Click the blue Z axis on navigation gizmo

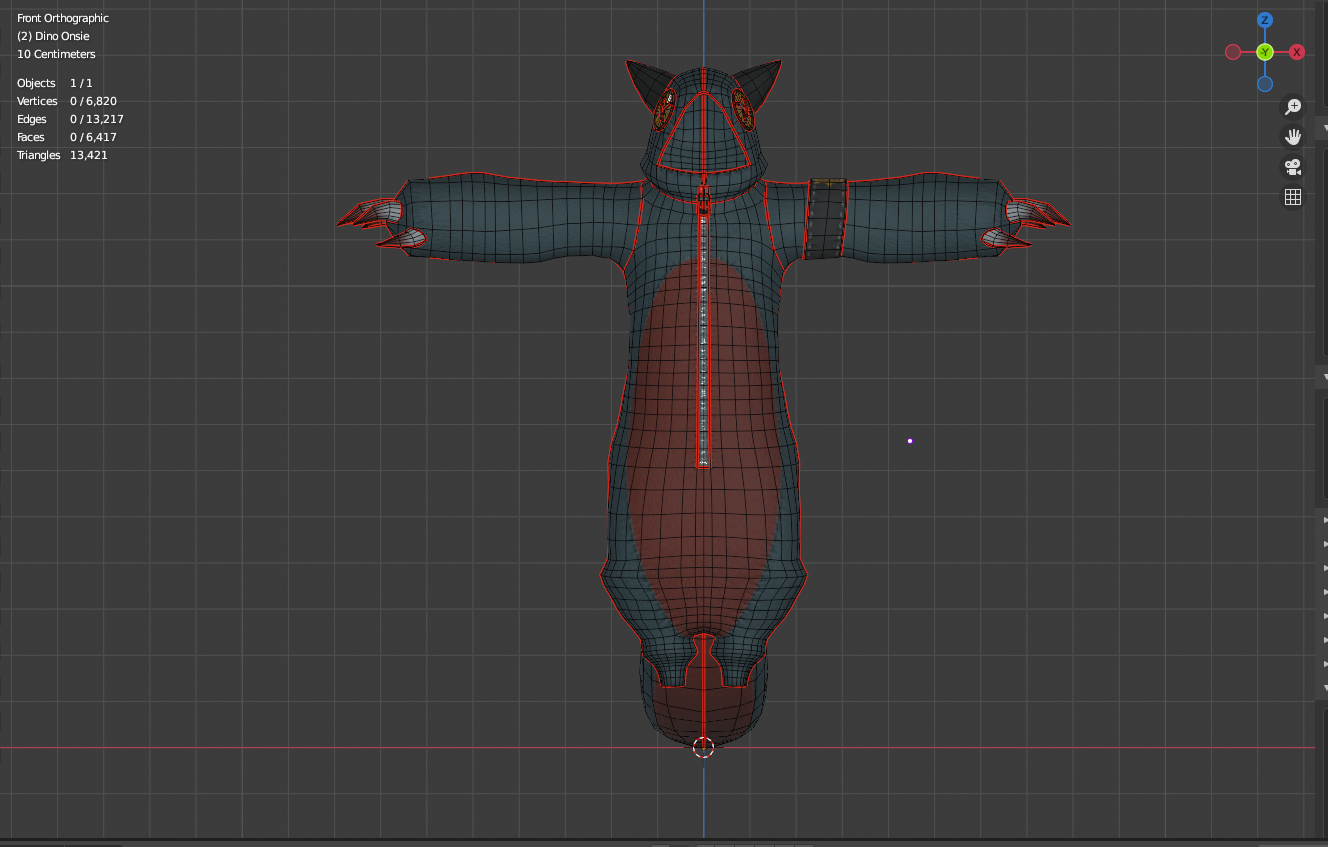pyautogui.click(x=1265, y=20)
